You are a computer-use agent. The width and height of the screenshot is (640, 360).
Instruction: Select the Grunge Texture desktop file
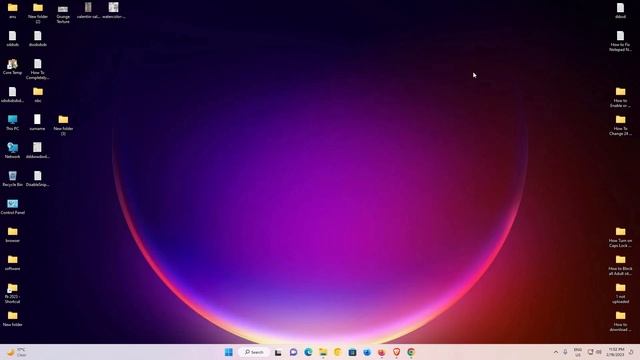point(63,13)
